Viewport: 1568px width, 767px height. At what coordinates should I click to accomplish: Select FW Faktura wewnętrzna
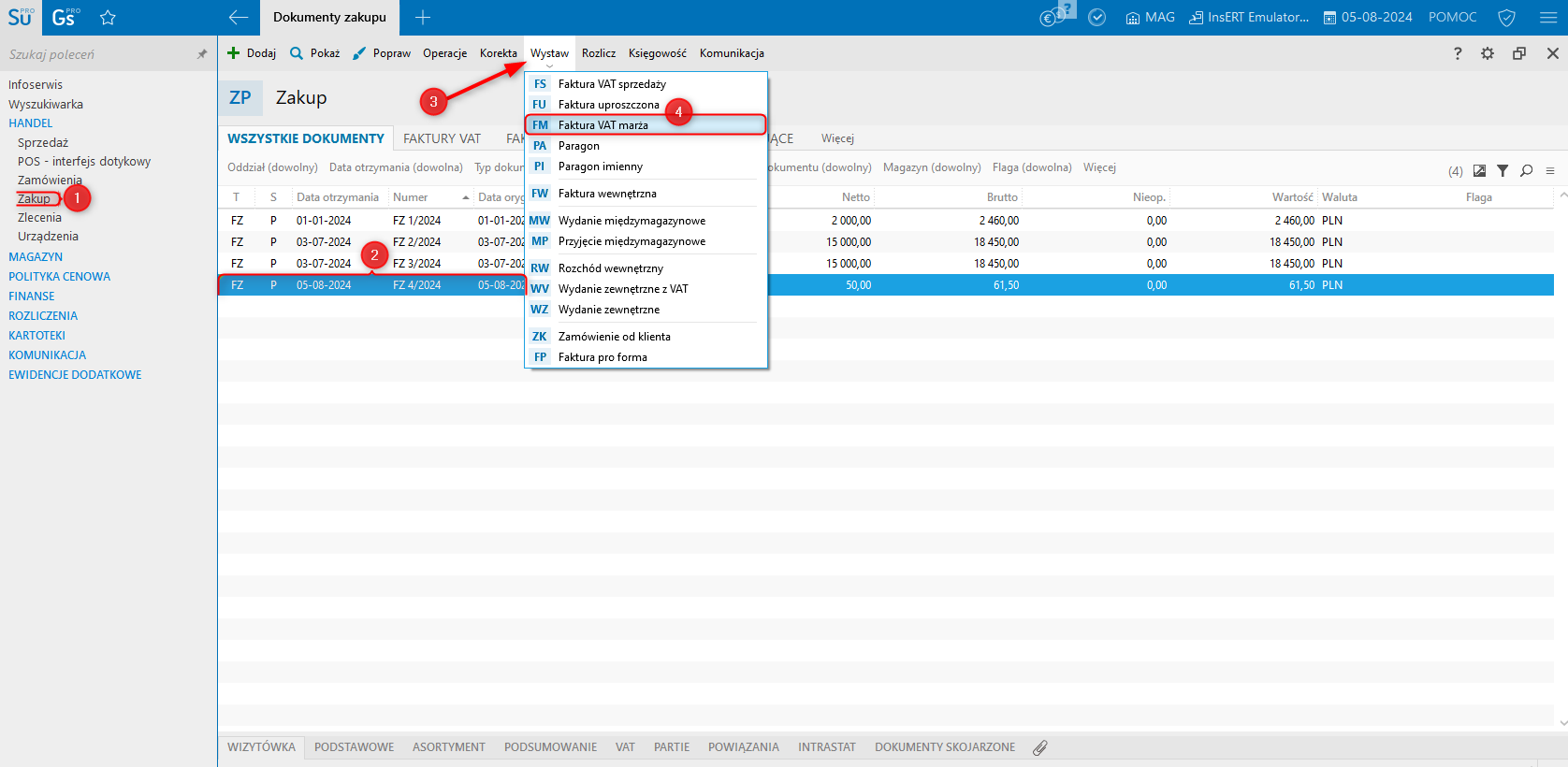[646, 194]
